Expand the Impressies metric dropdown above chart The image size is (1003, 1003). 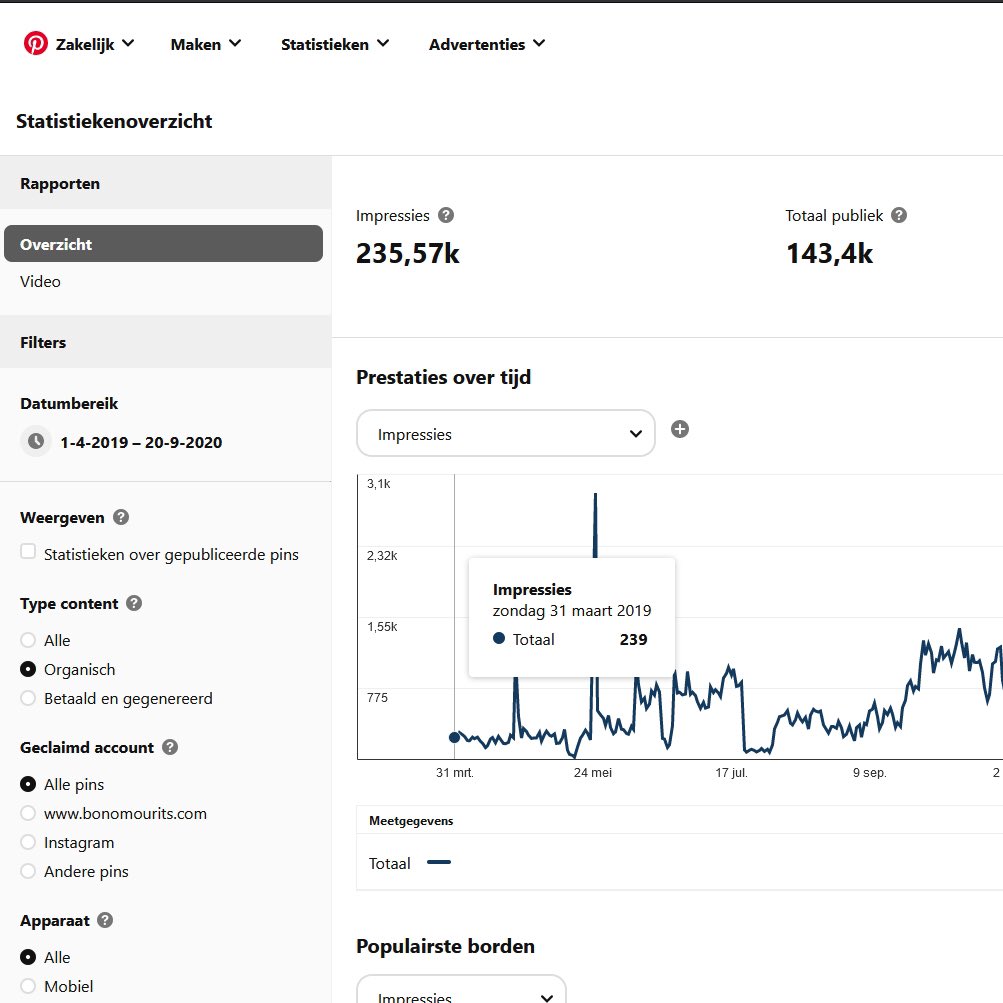(505, 434)
